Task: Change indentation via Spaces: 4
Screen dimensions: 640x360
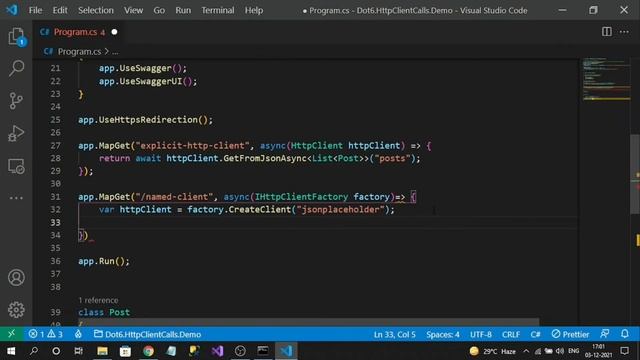Action: [443, 334]
